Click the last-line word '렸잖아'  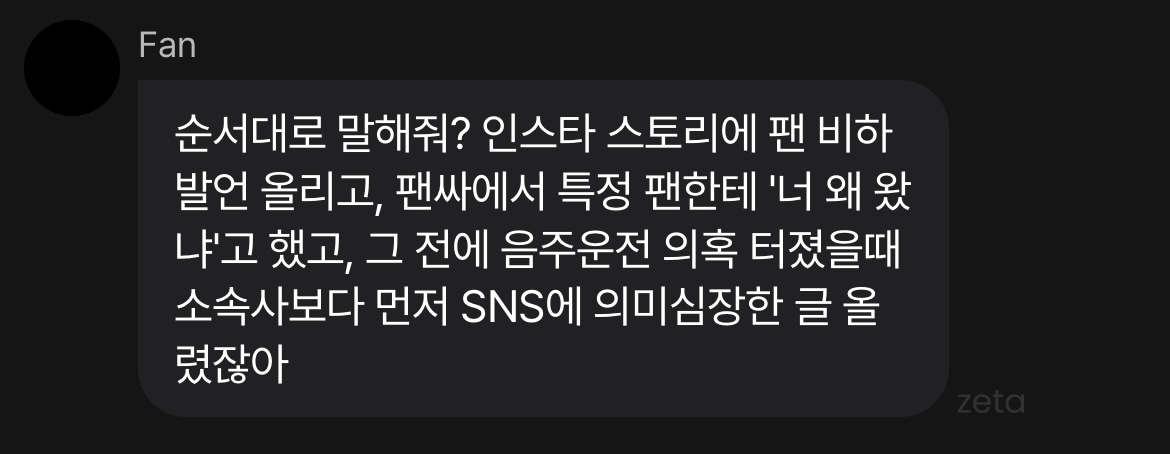pyautogui.click(x=231, y=366)
